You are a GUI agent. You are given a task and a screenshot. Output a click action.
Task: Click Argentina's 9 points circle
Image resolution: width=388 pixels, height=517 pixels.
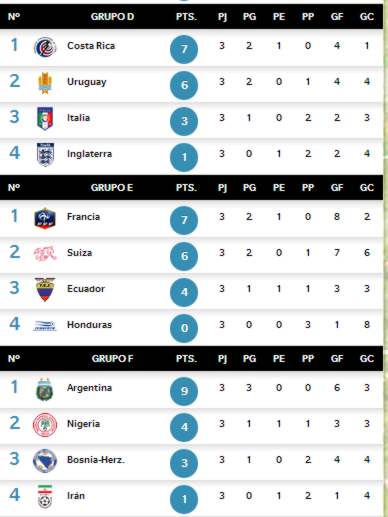click(184, 391)
